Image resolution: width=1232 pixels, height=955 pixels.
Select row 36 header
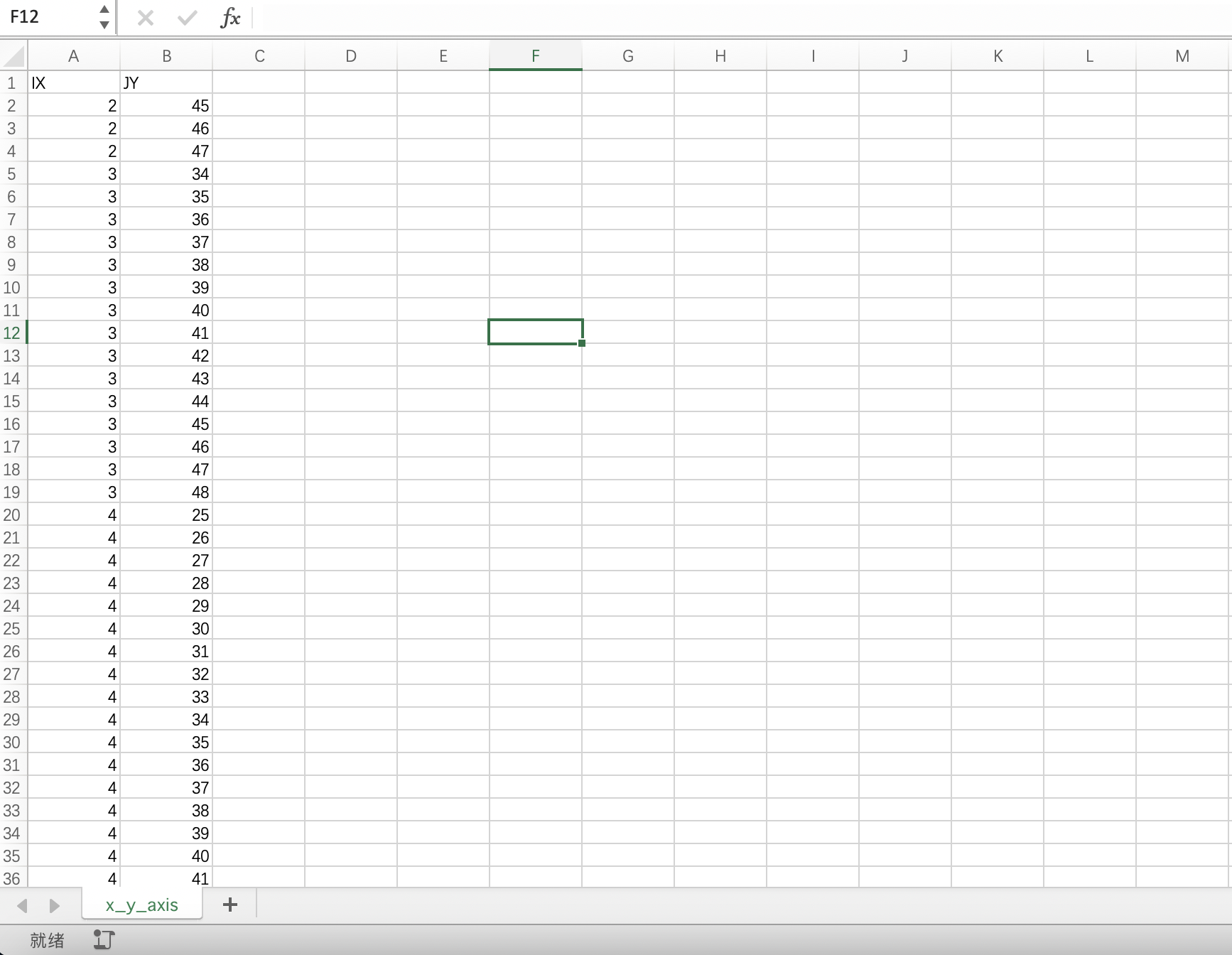13,878
